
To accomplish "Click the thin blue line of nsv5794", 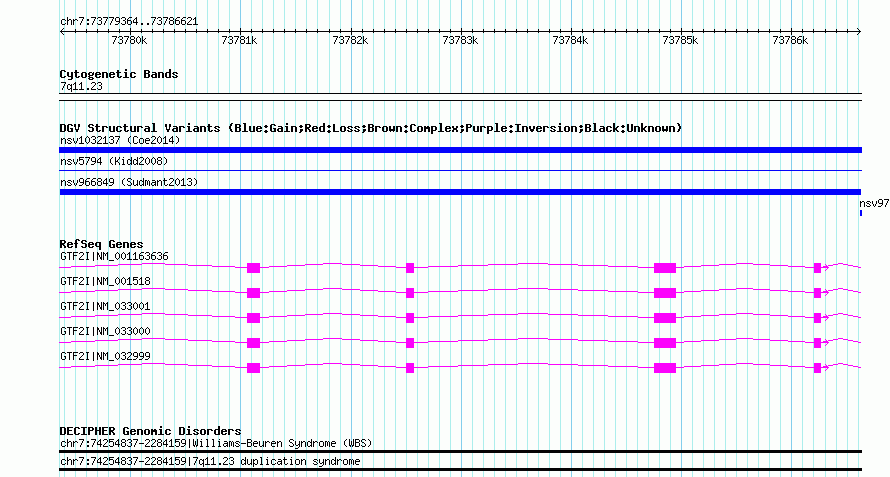I will point(460,170).
